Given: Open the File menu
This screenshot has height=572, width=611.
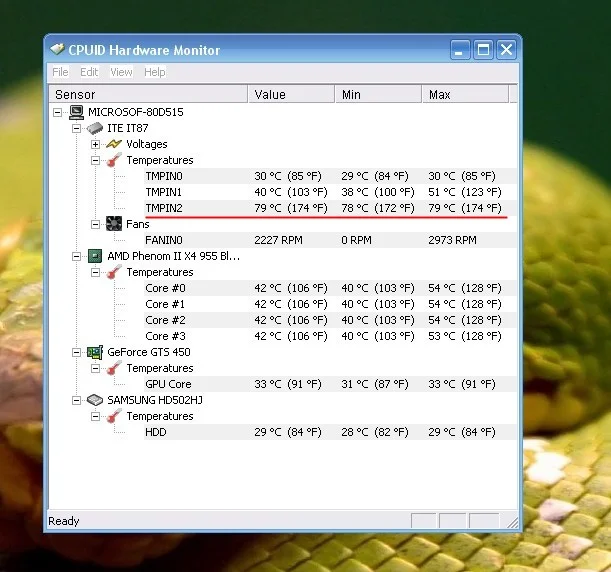Looking at the screenshot, I should click(x=60, y=72).
